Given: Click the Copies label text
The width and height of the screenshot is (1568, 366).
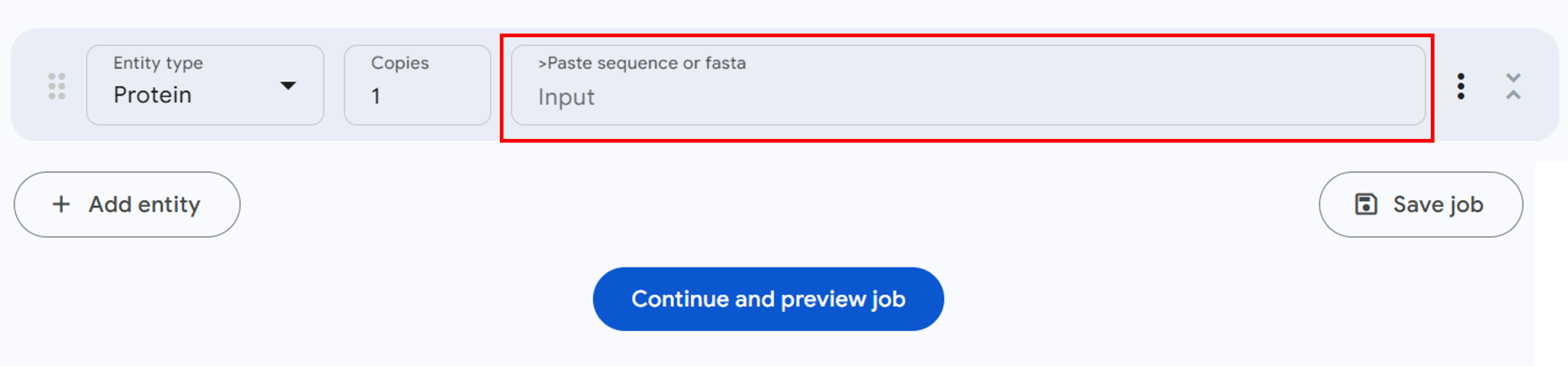Looking at the screenshot, I should click(x=400, y=63).
